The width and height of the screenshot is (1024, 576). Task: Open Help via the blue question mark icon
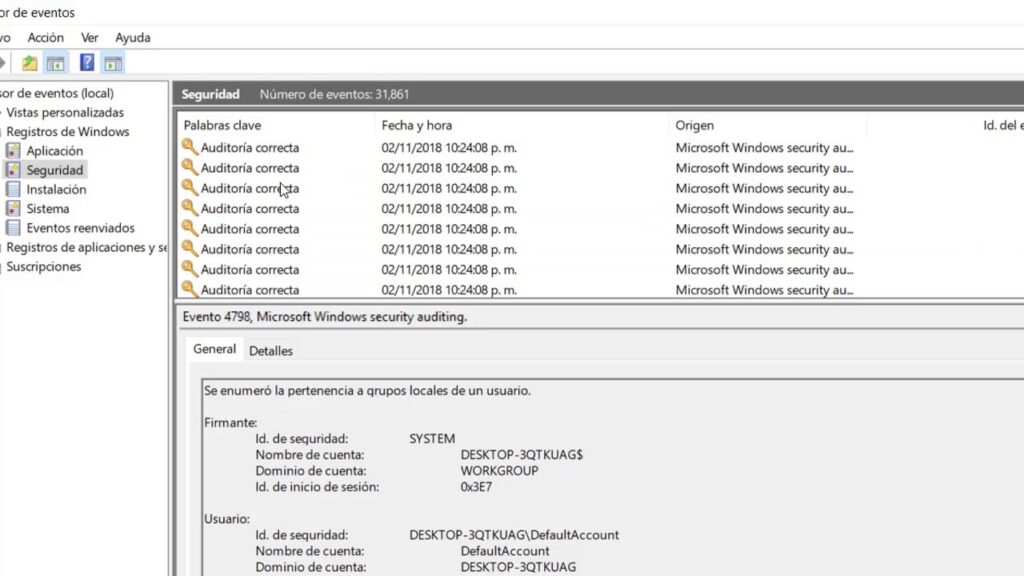[87, 62]
